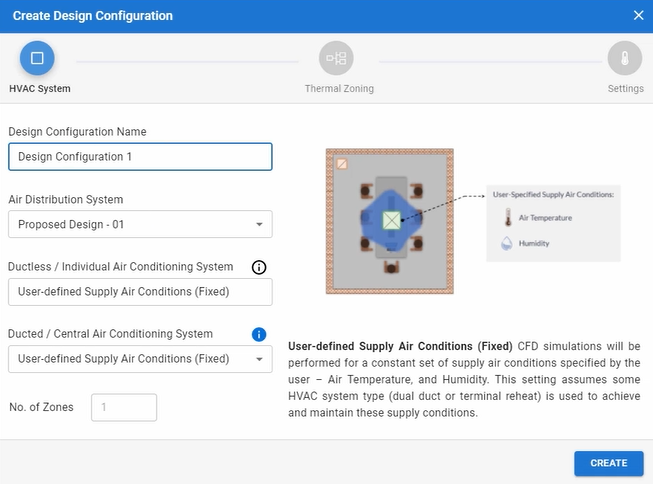Click the Thermal Zoning step icon

tap(336, 58)
